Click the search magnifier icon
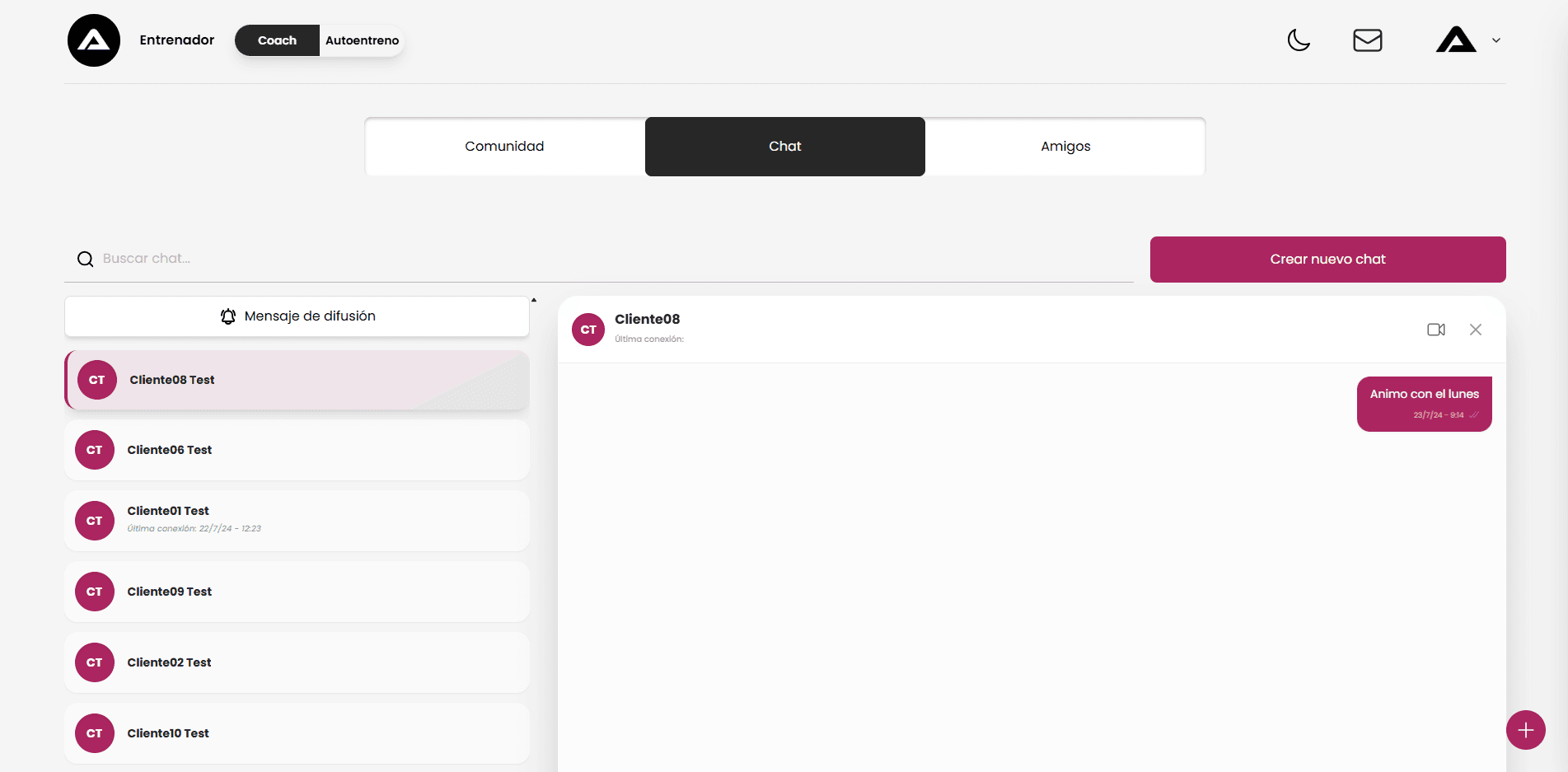Screen dimensions: 1568x772 click(85, 260)
